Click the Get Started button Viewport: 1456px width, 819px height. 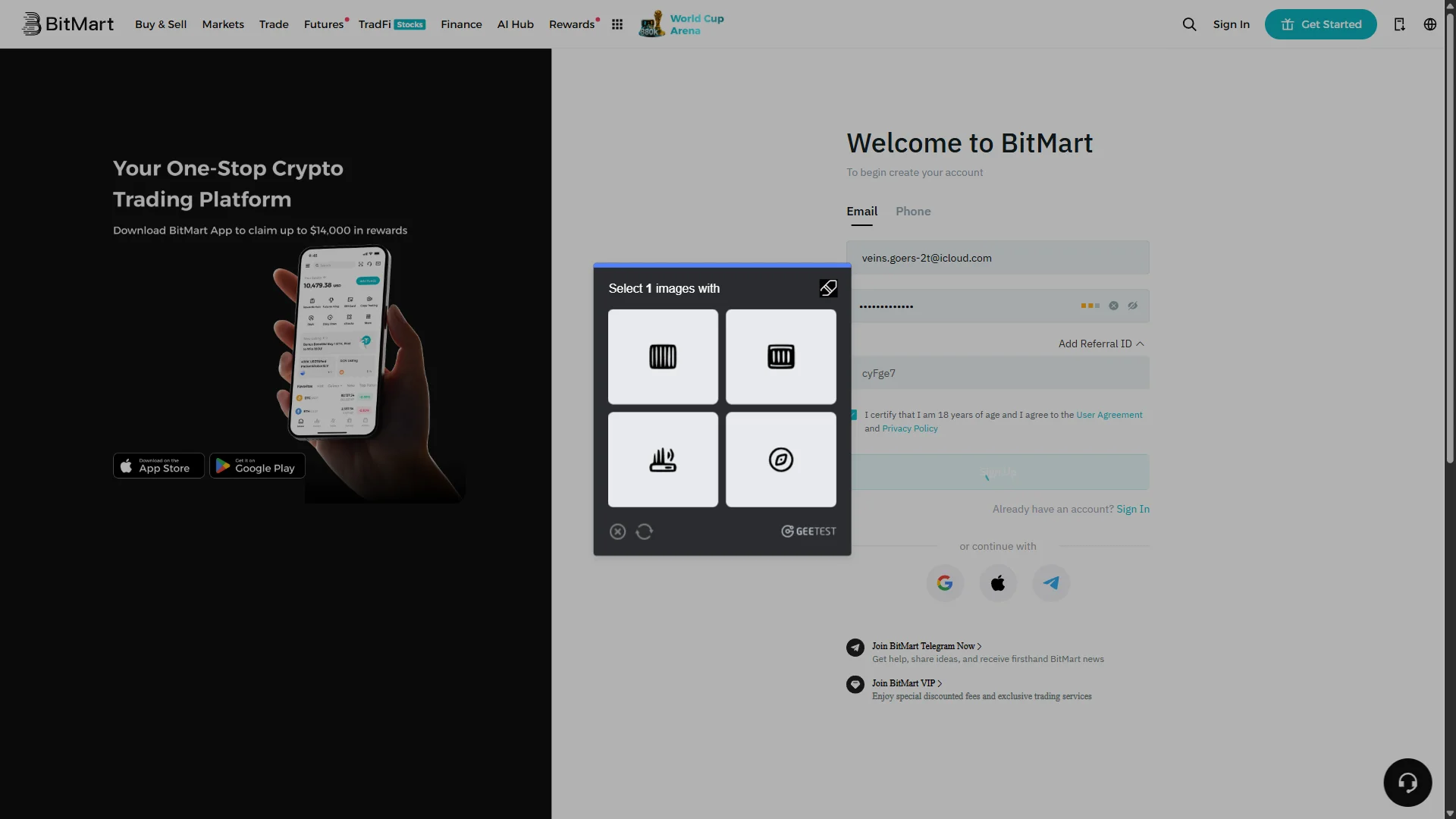click(x=1320, y=24)
